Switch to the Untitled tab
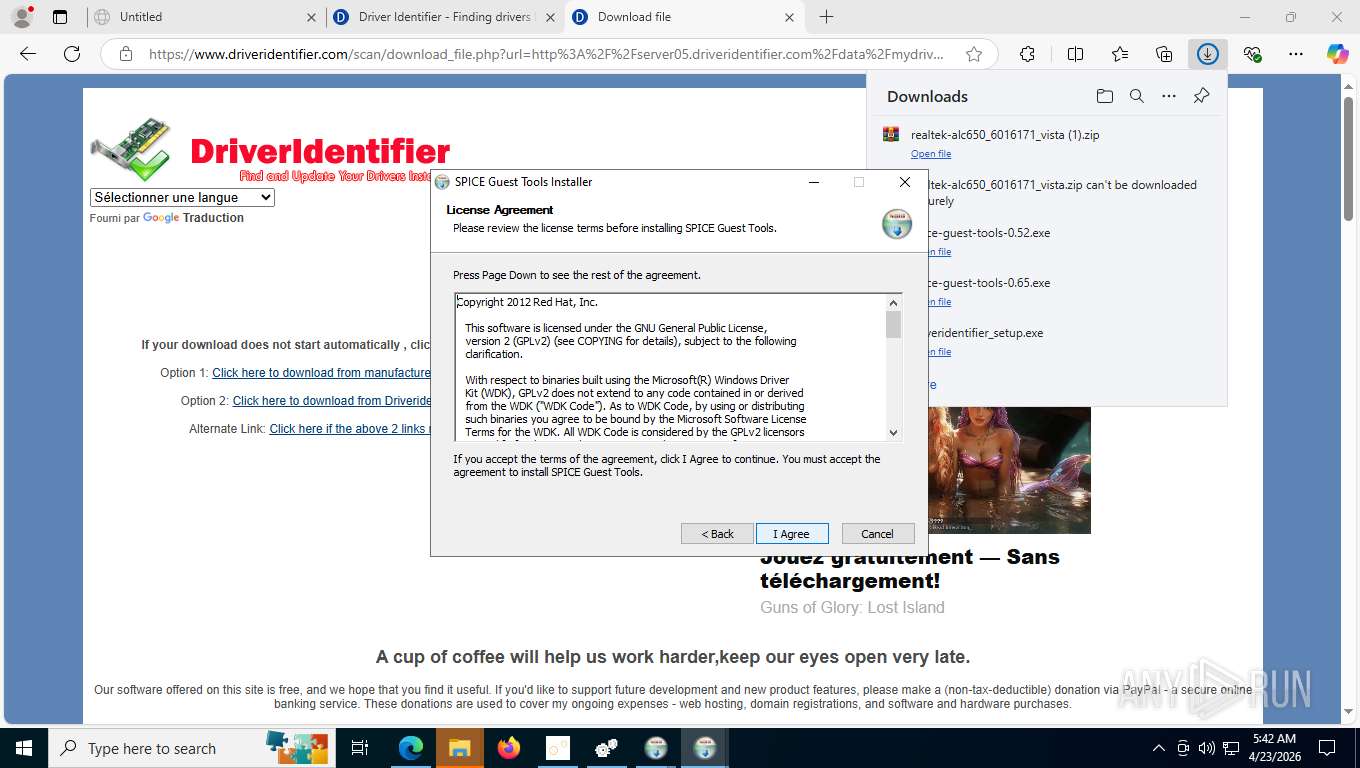The image size is (1360, 768). coord(203,17)
